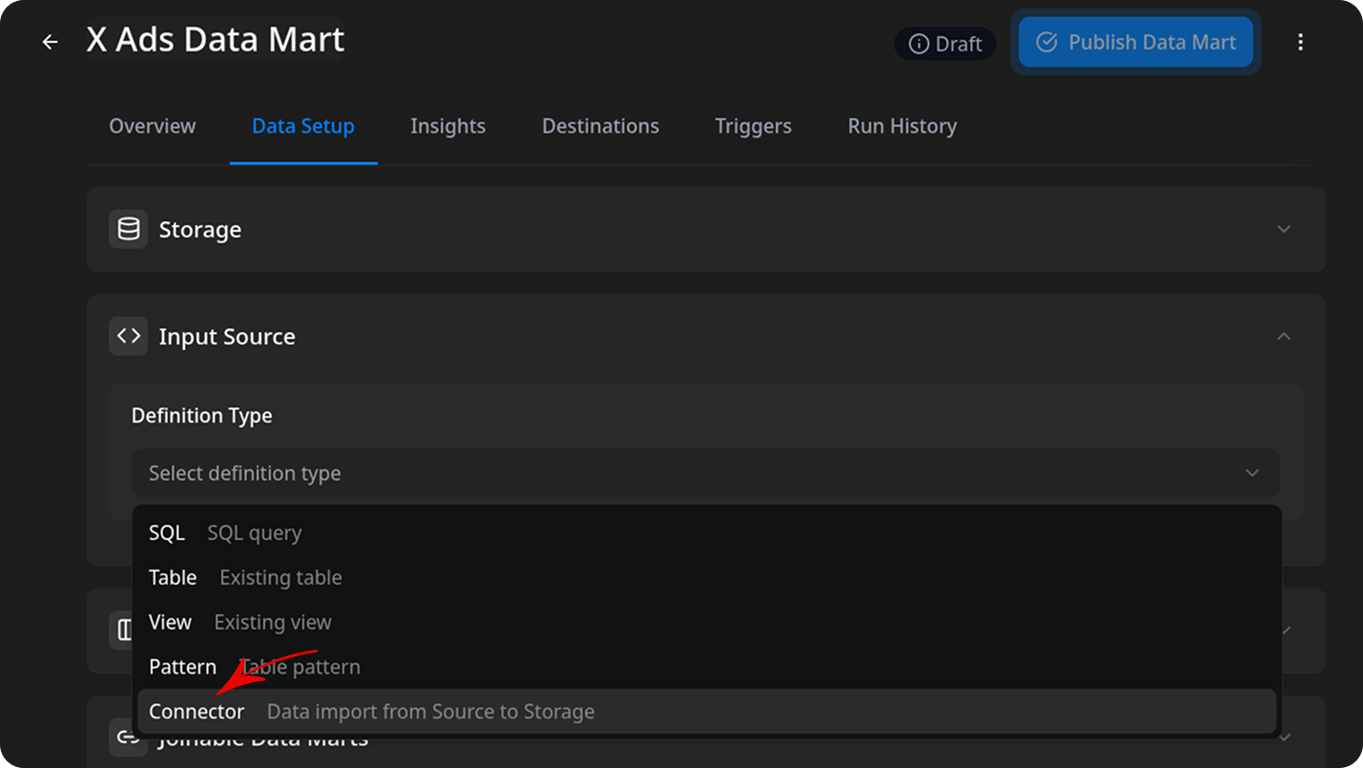Image resolution: width=1363 pixels, height=768 pixels.
Task: Open the Data Setup tab
Action: (303, 126)
